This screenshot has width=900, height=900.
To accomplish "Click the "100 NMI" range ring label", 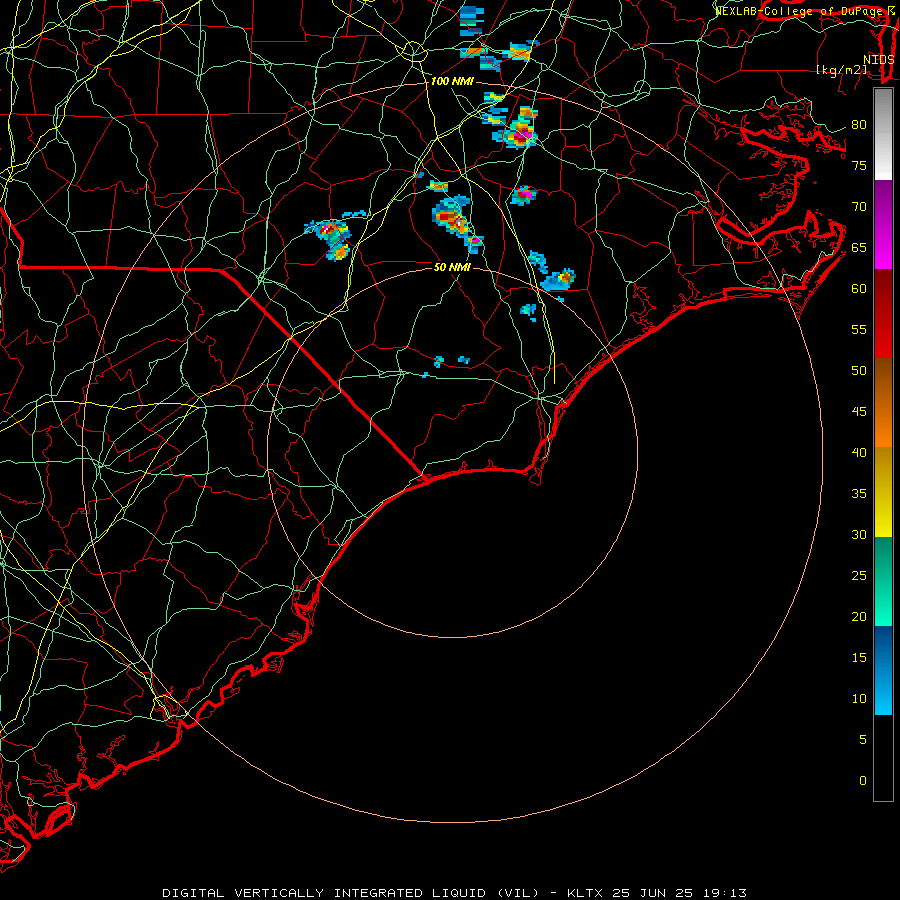I will 452,82.
